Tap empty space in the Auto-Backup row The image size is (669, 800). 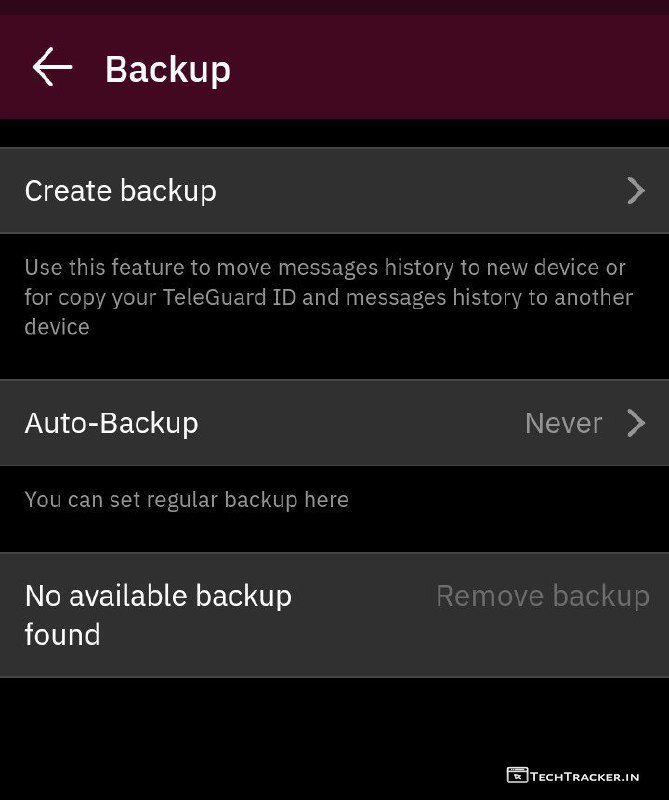360,423
